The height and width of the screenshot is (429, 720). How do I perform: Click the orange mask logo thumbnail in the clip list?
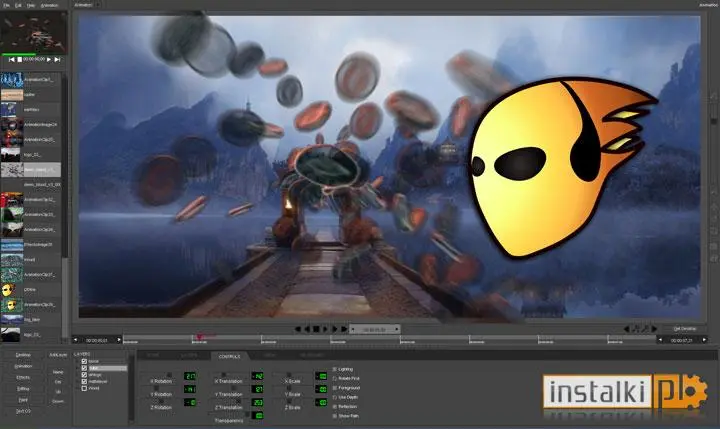point(8,290)
